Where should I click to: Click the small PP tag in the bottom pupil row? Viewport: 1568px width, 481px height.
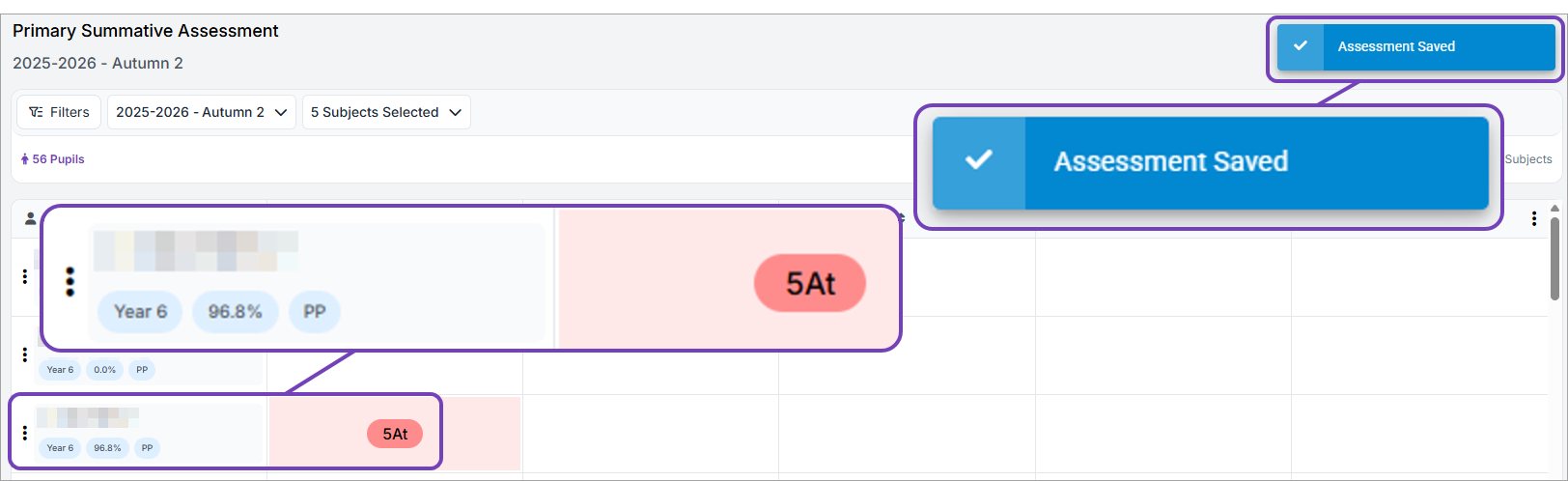pos(147,448)
